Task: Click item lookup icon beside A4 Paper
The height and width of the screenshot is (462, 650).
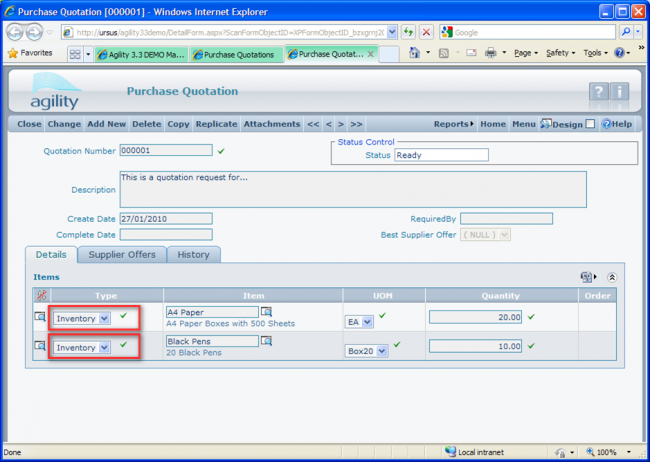Action: coord(267,312)
